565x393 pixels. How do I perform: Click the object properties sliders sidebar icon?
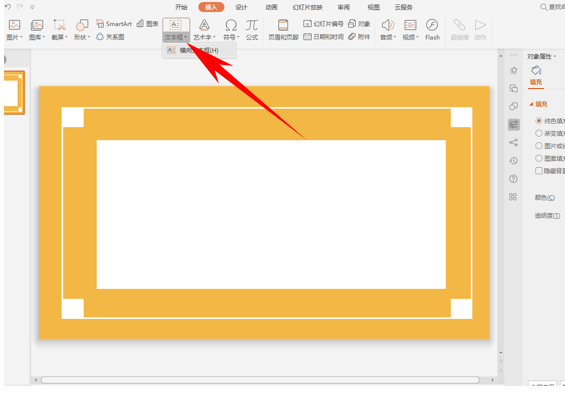[x=513, y=125]
